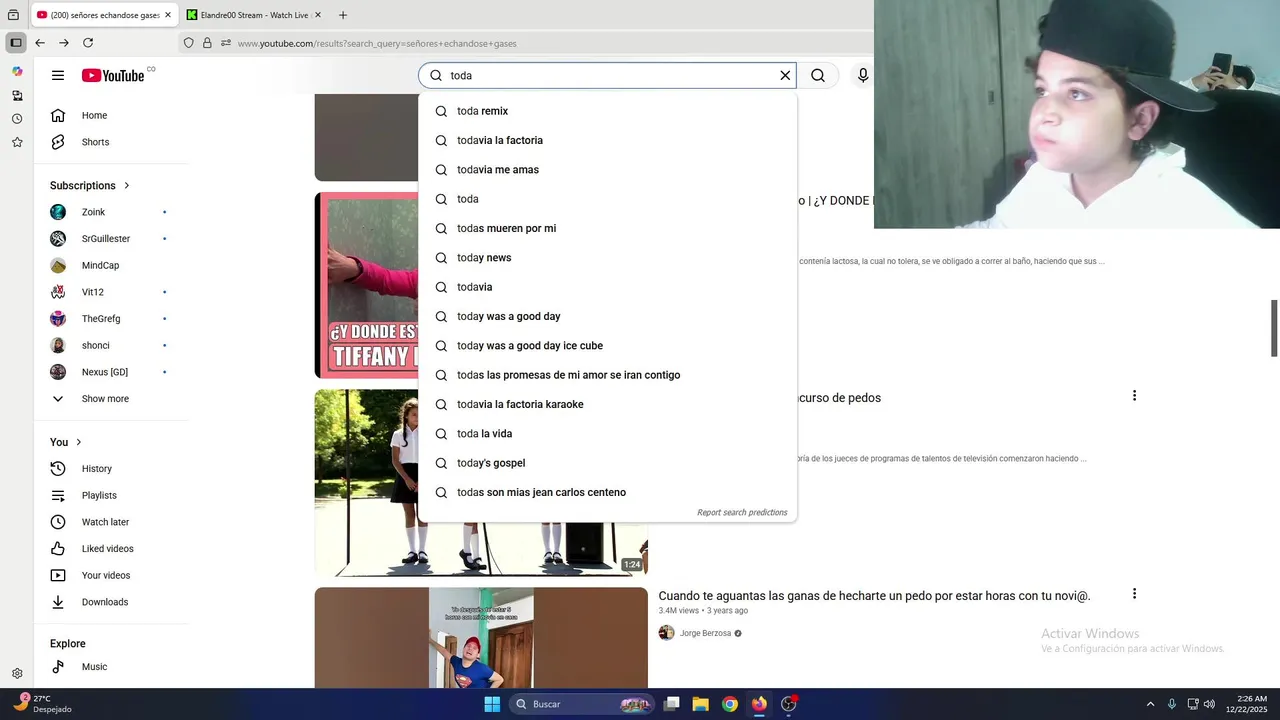The image size is (1280, 720).
Task: Select suggestion 'today was a good day ice cube'
Action: coord(608,346)
